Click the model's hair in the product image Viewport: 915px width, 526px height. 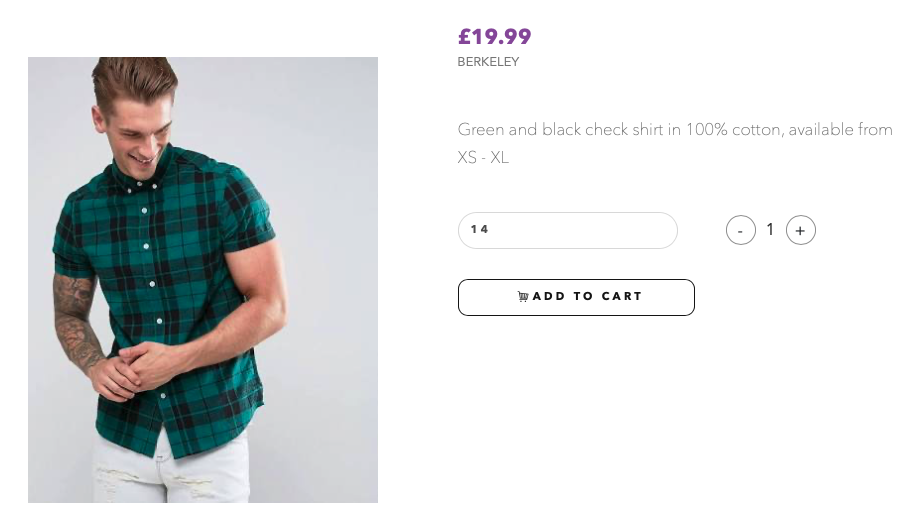(x=134, y=79)
